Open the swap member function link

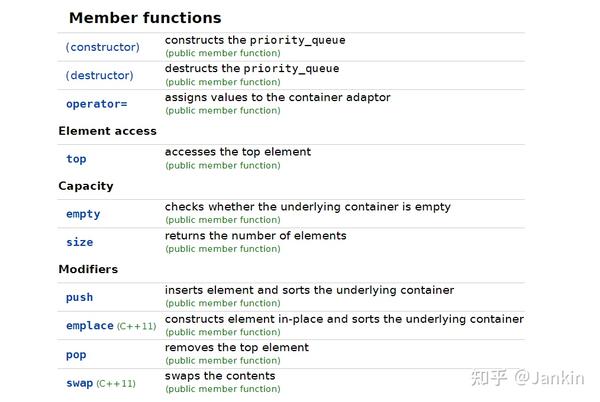pos(79,383)
